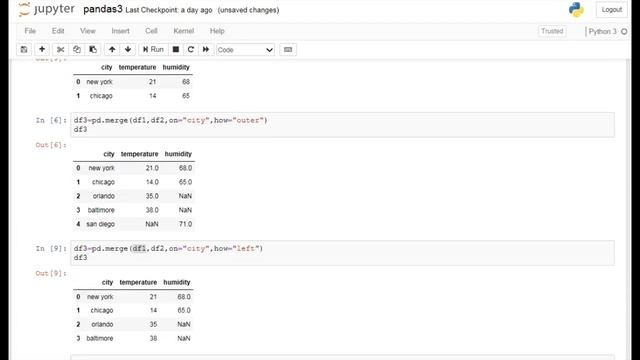The height and width of the screenshot is (360, 640).
Task: Click the Python 3 kernel indicator
Action: pos(602,31)
